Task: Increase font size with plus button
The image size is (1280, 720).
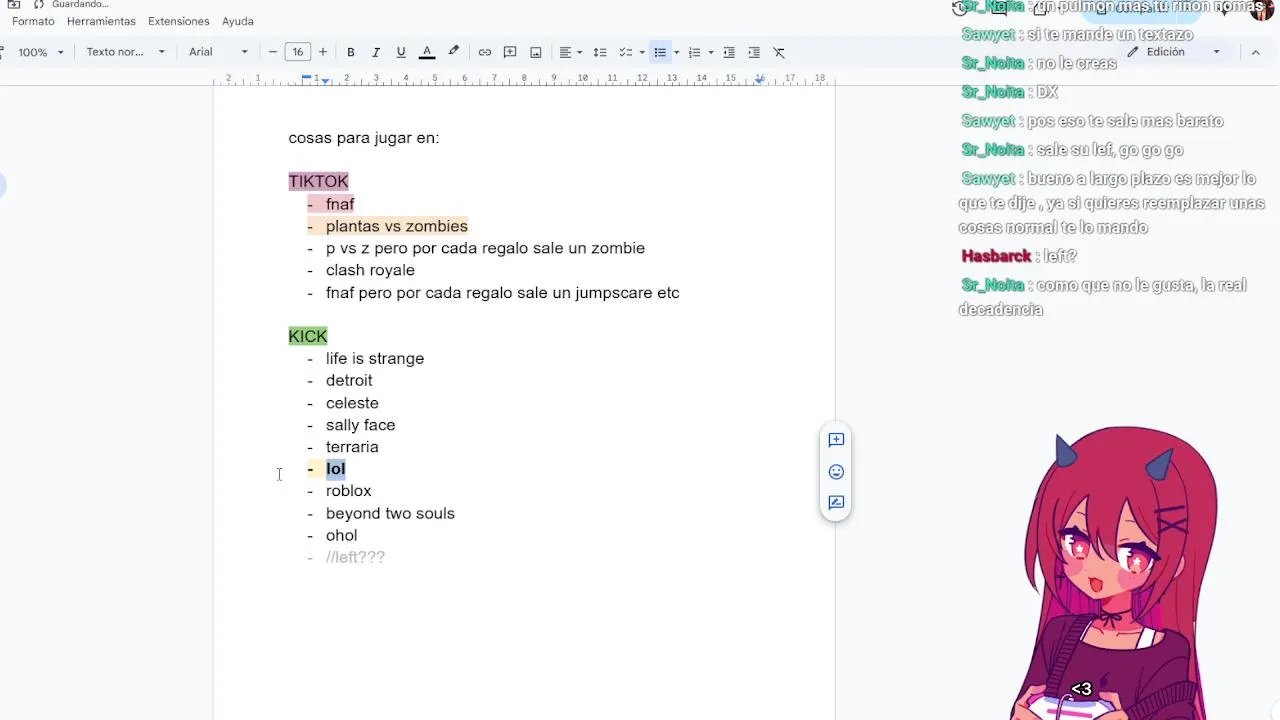Action: click(x=322, y=52)
